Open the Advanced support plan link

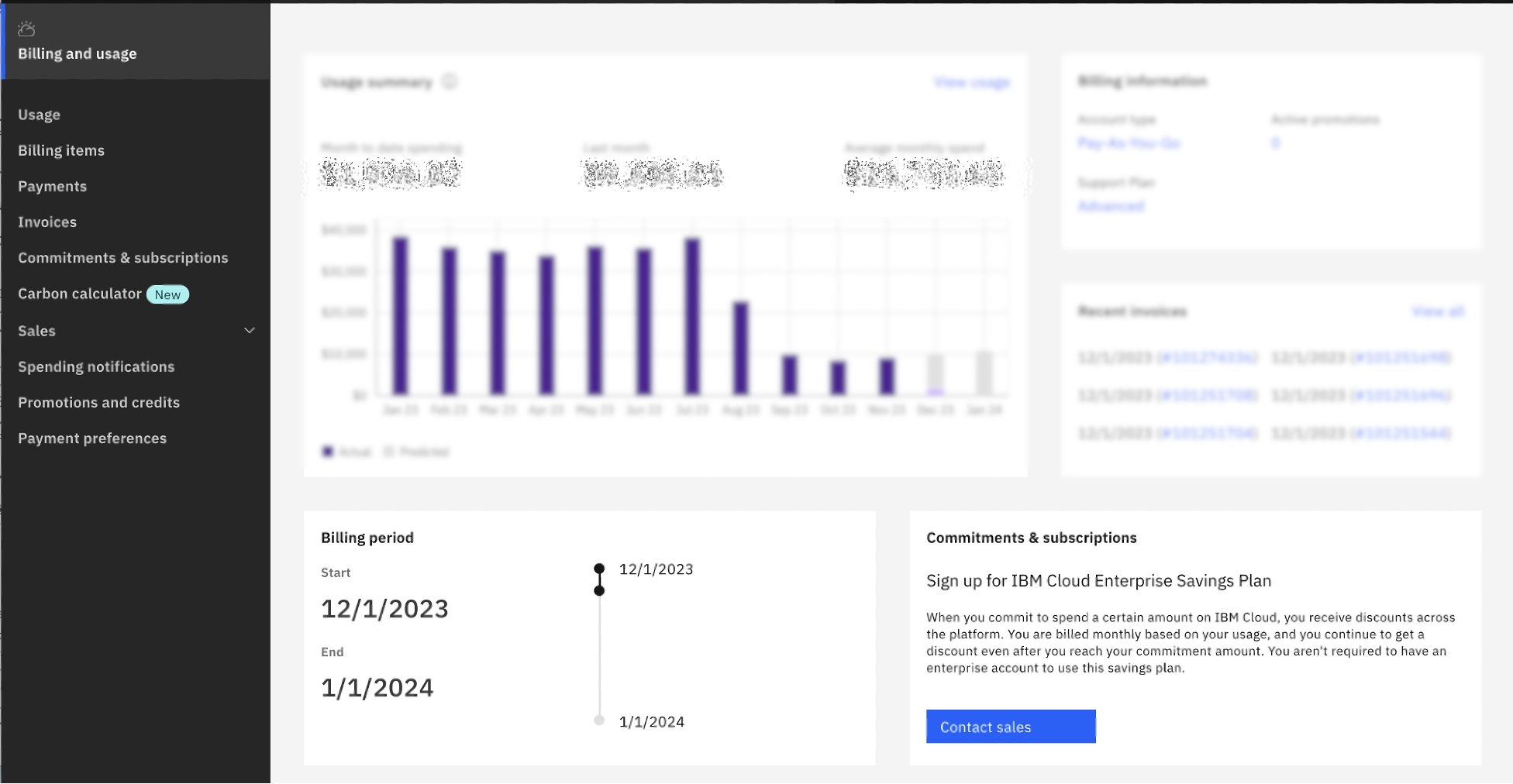tap(1111, 206)
